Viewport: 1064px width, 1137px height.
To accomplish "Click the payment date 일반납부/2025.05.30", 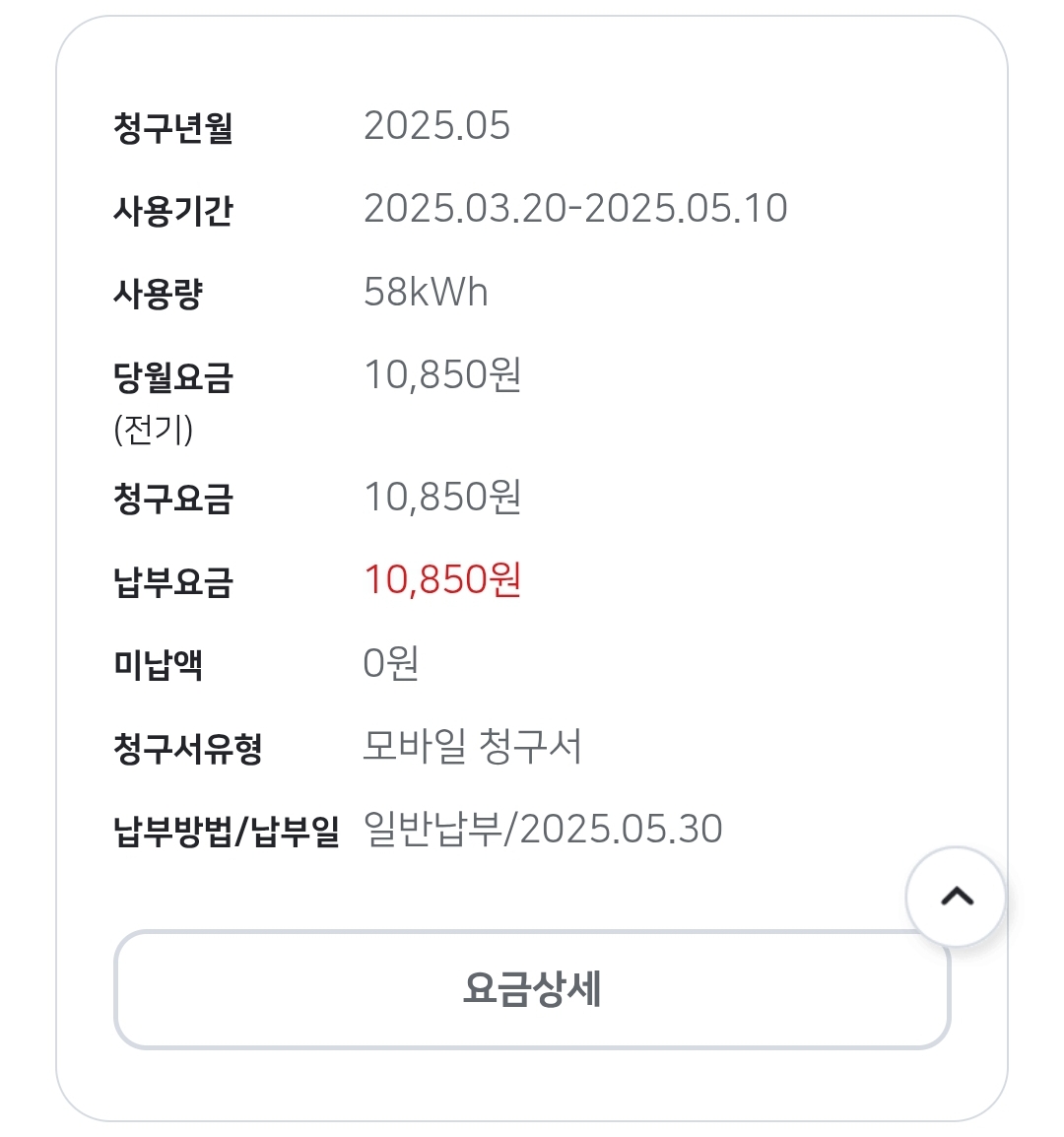I will click(543, 830).
